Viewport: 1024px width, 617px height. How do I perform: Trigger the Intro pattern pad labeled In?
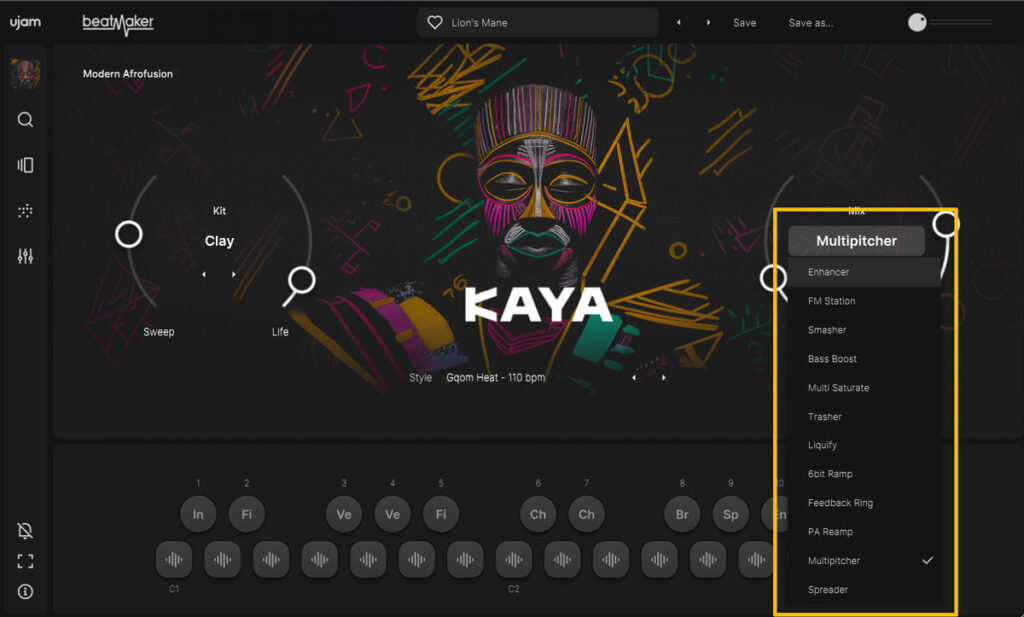pyautogui.click(x=198, y=514)
